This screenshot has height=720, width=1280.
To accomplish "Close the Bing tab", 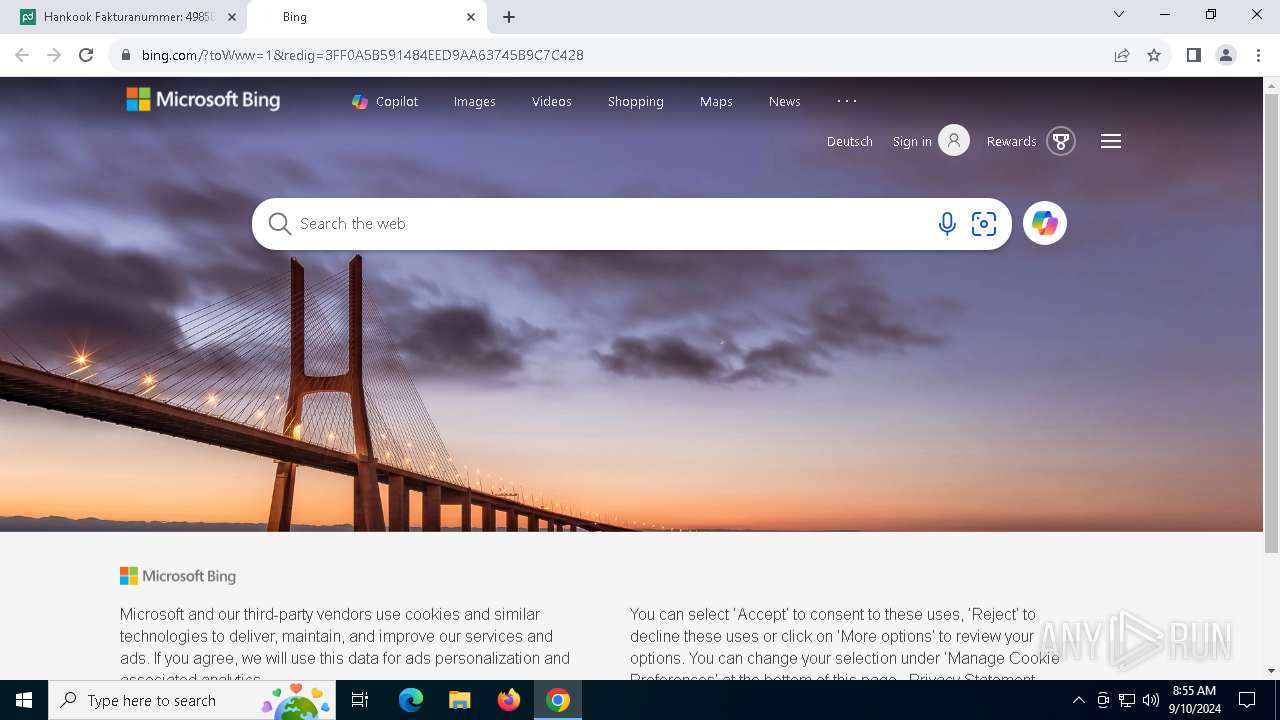I will click(x=471, y=17).
